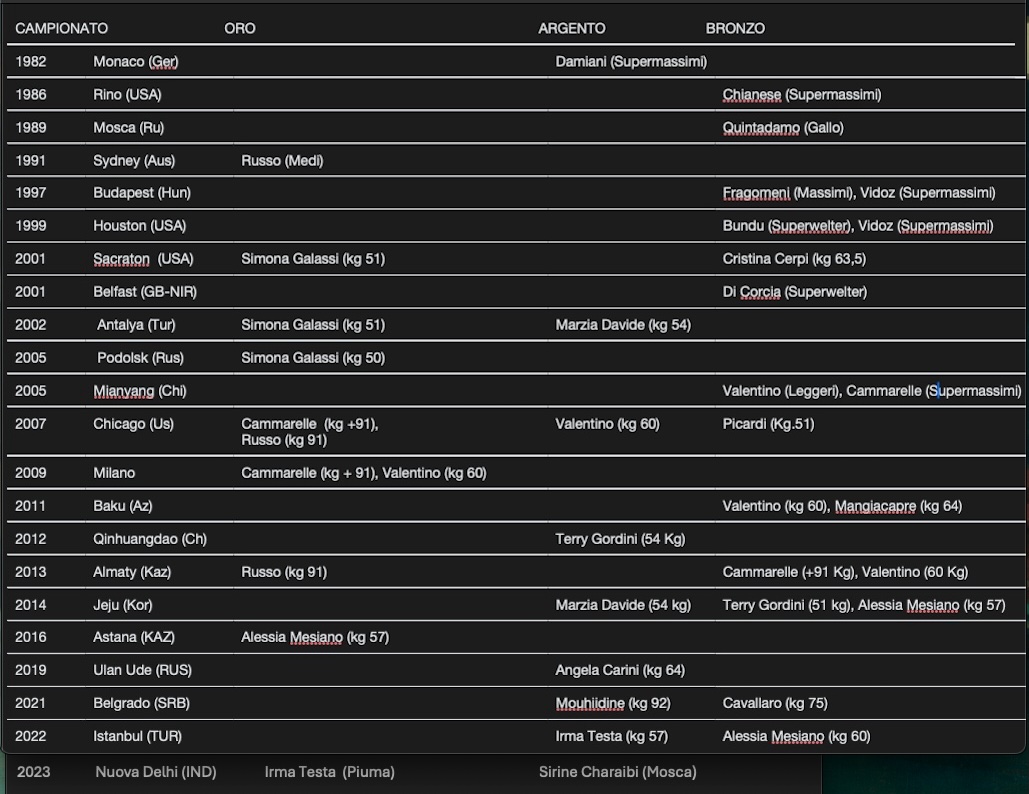Select the Monaco (Ger) cell
This screenshot has height=794, width=1029.
click(136, 62)
